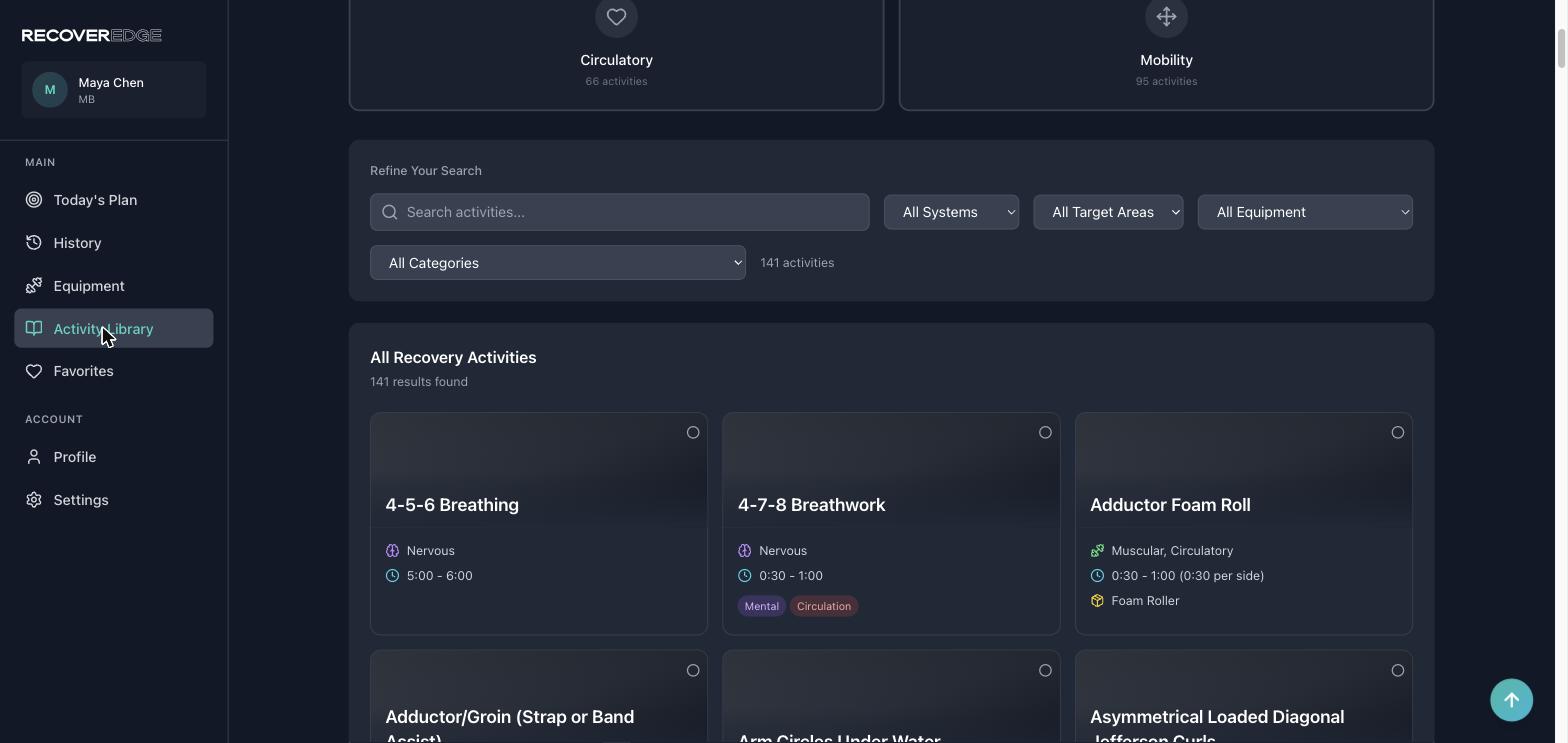Open the All Target Areas dropdown
The height and width of the screenshot is (743, 1568).
coord(1108,212)
